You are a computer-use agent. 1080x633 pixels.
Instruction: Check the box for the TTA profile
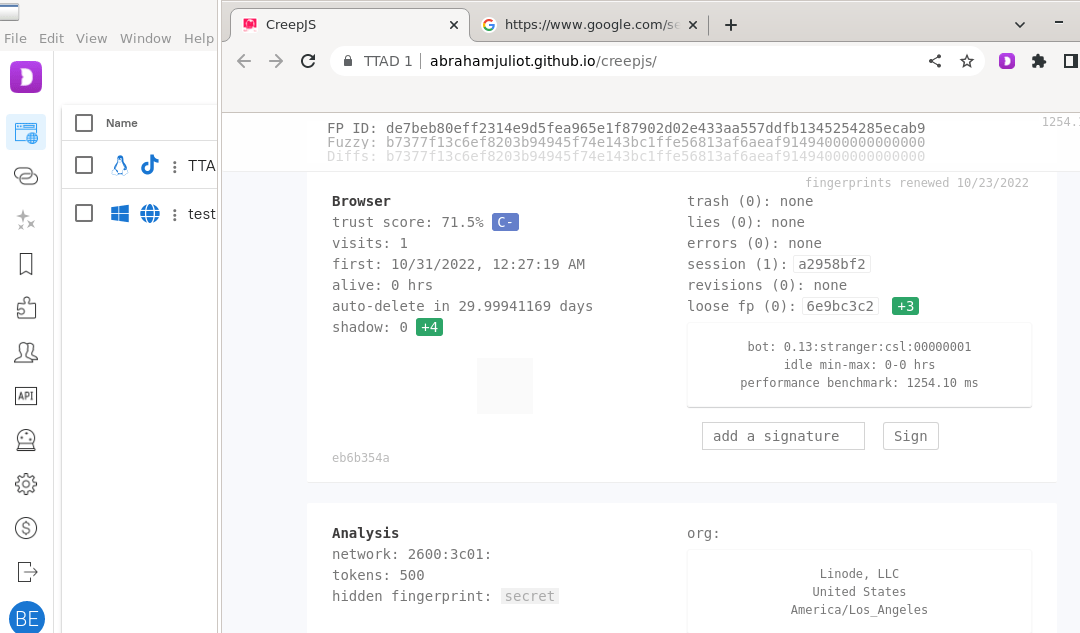(x=84, y=165)
